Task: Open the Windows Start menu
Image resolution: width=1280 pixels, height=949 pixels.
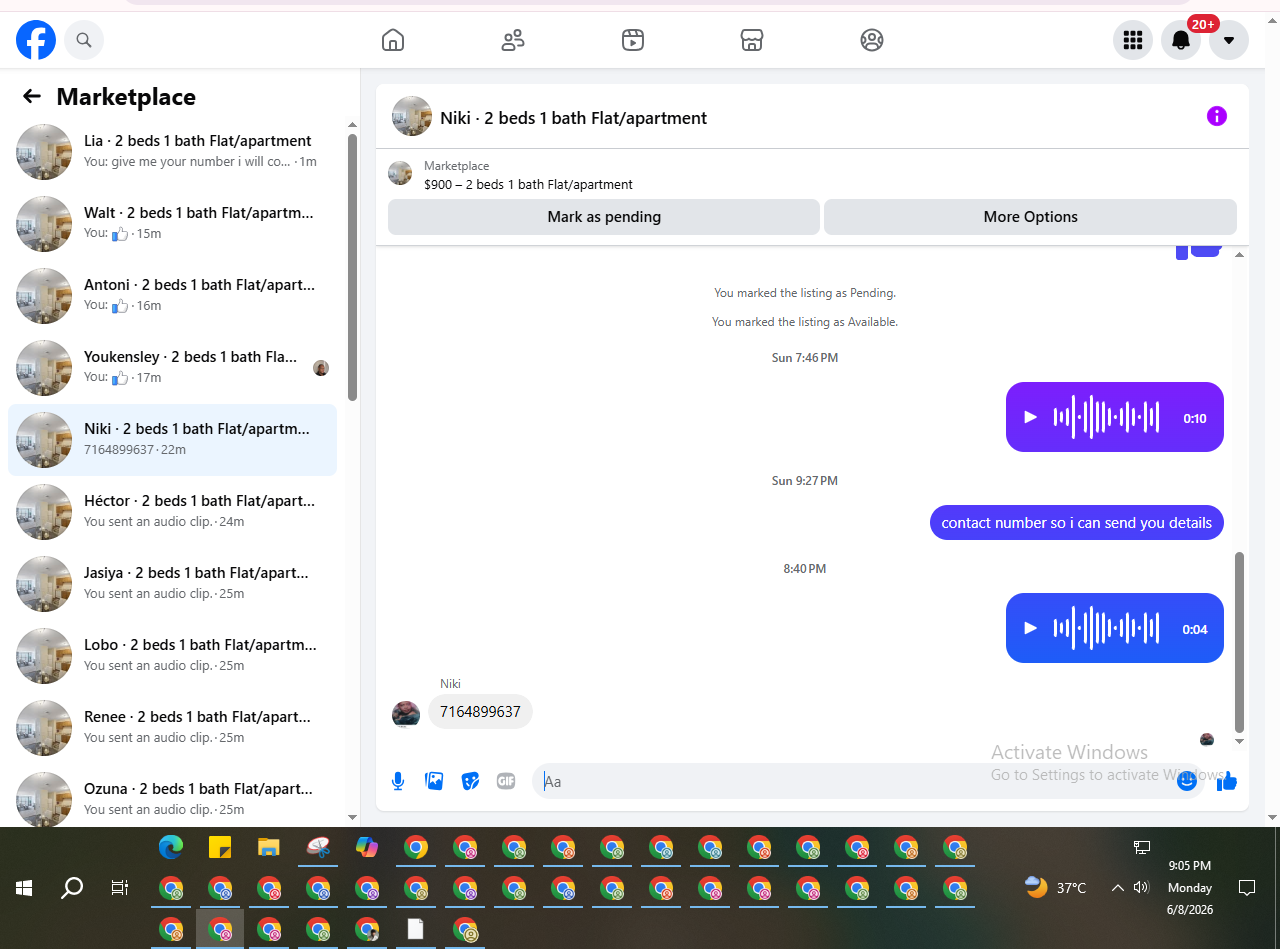Action: [x=24, y=888]
